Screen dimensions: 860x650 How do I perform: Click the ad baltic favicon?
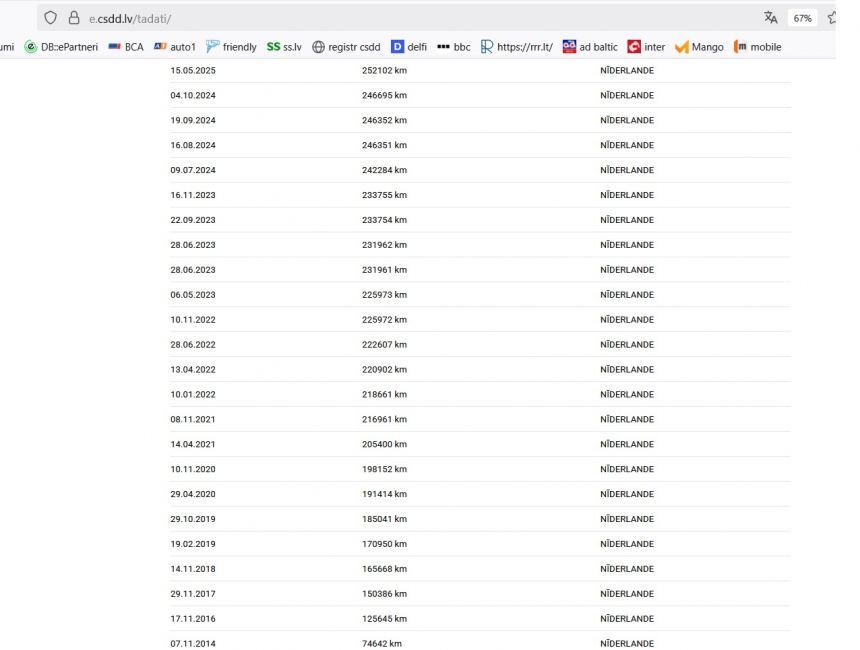(569, 47)
